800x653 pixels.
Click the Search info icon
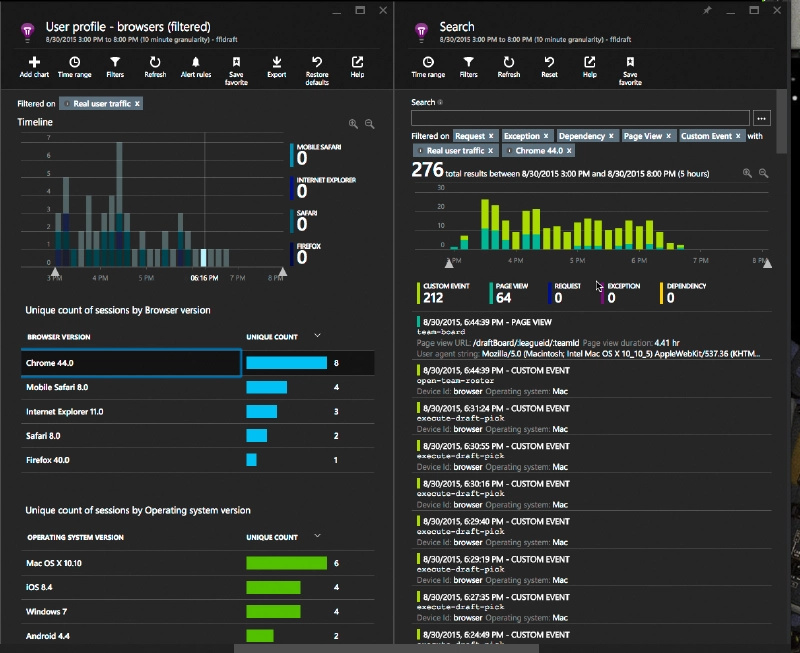tap(440, 103)
